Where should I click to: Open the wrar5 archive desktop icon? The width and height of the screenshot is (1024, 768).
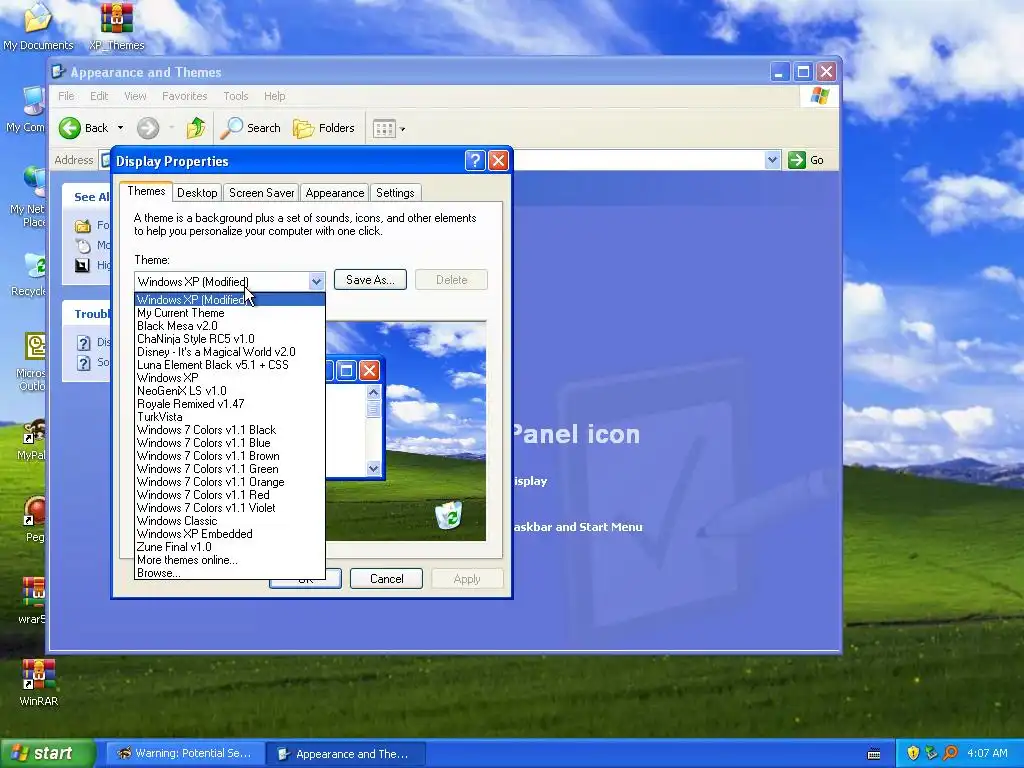click(33, 601)
